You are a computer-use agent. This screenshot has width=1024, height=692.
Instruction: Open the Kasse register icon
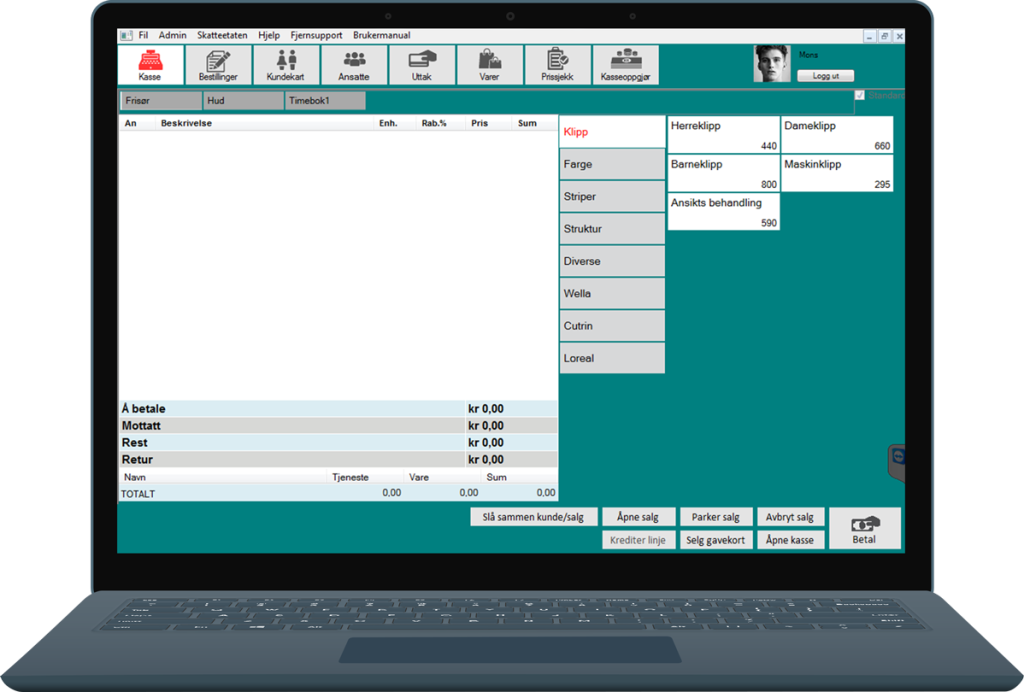(150, 65)
